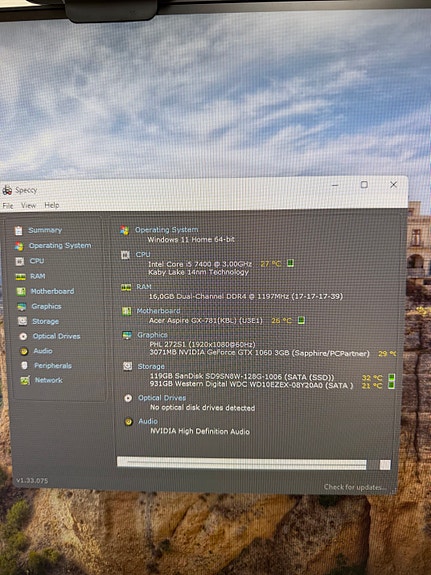
Task: Click SanDisk SSD temperature indicator
Action: 391,377
